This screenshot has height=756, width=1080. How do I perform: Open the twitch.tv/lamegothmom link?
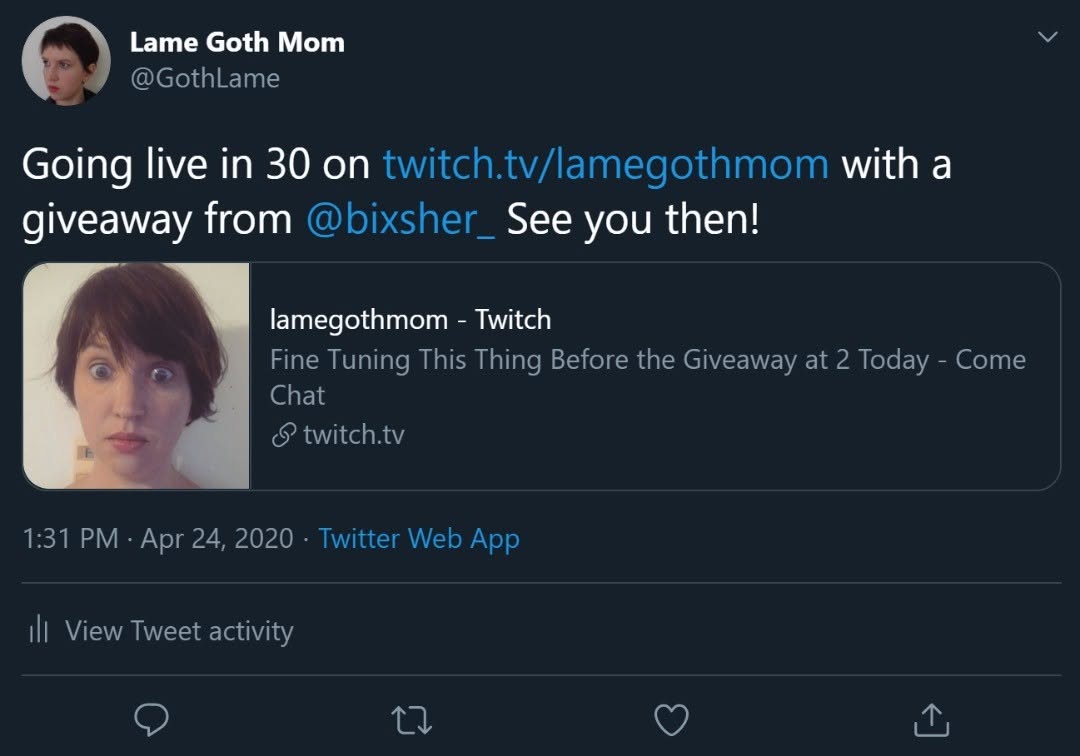[x=605, y=163]
